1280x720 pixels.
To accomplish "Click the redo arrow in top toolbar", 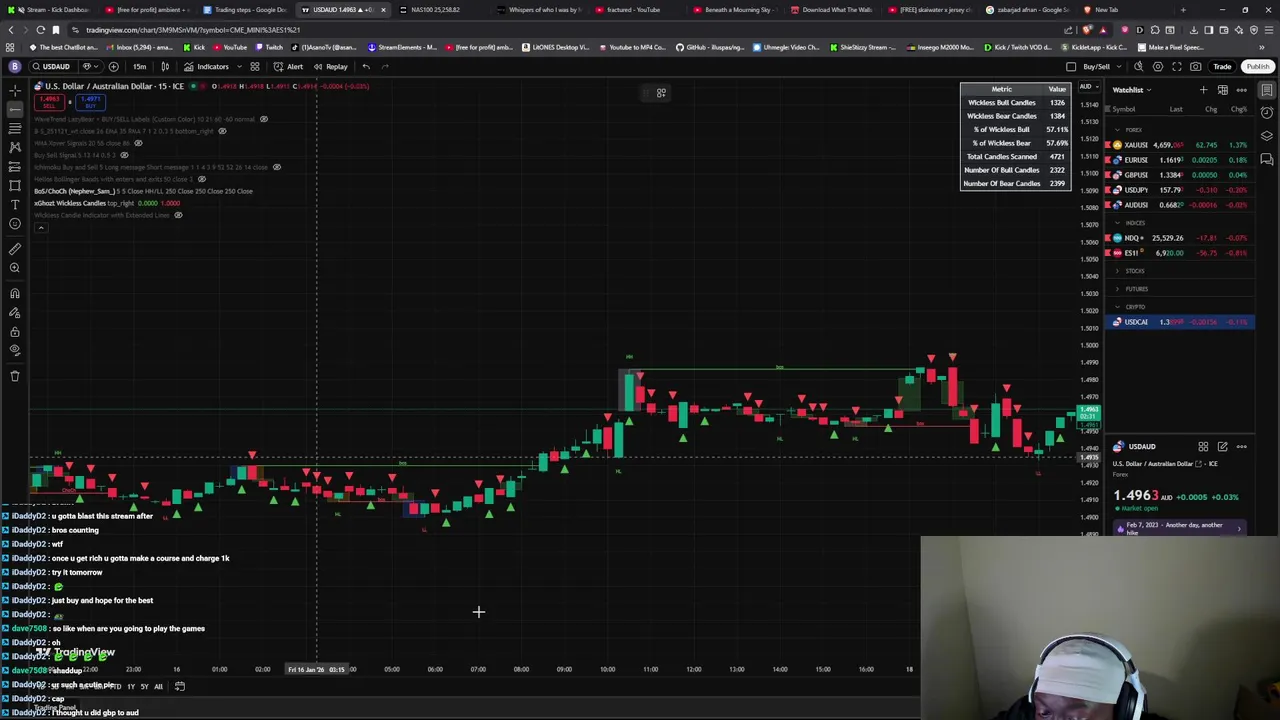I will pos(385,67).
